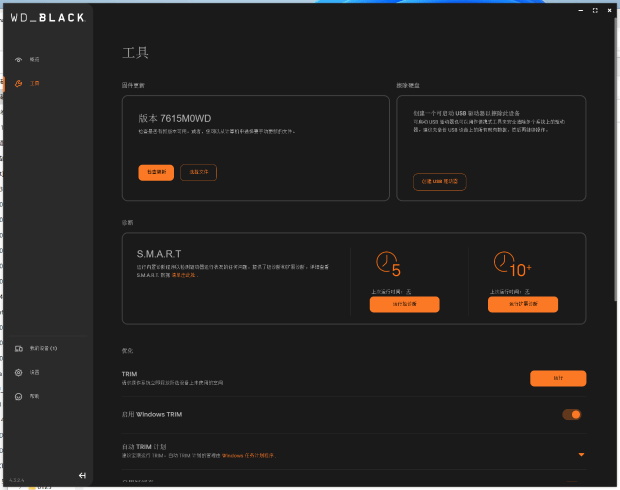This screenshot has width=620, height=490.
Task: Expand the 自动 TRIM 计划 dropdown arrow
Action: pos(581,455)
